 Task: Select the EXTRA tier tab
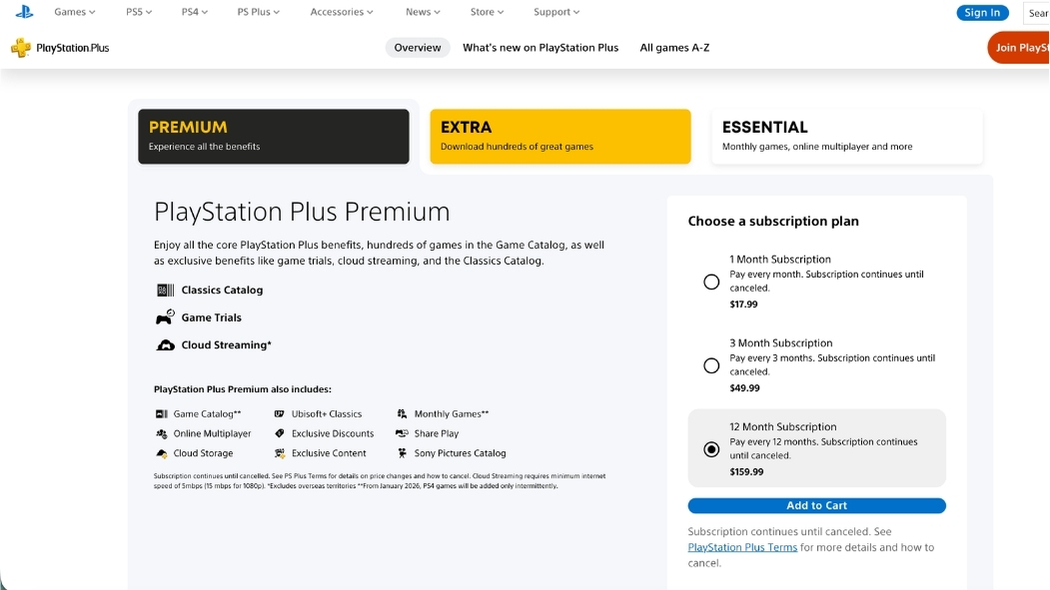(560, 137)
